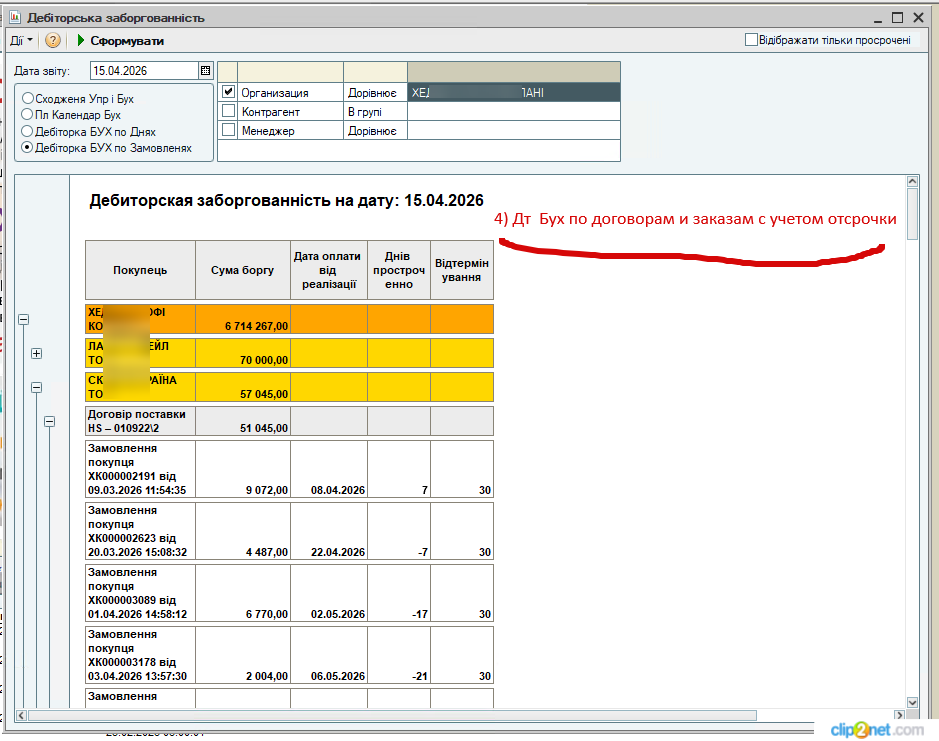Enable 'Відображати тільки просрочені' checkbox
Screen dimensions: 939x741
tap(751, 40)
